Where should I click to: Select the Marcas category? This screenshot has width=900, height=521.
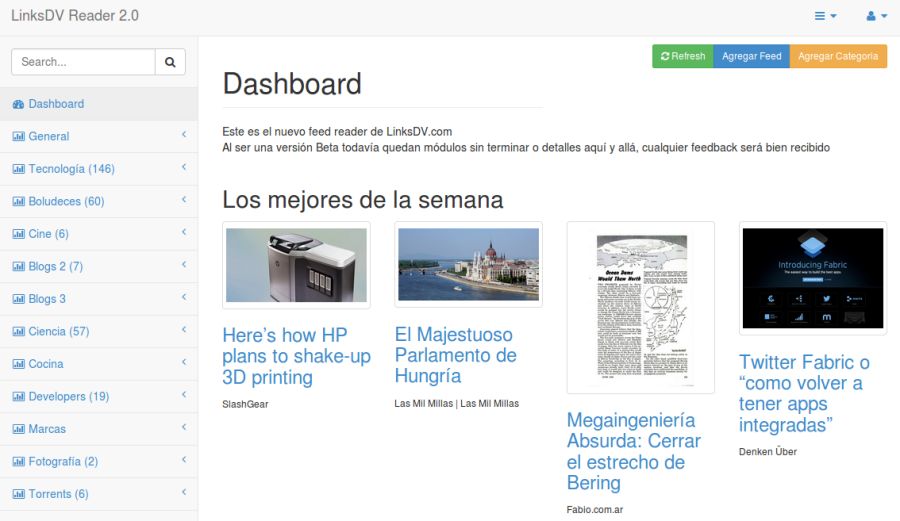tap(99, 429)
